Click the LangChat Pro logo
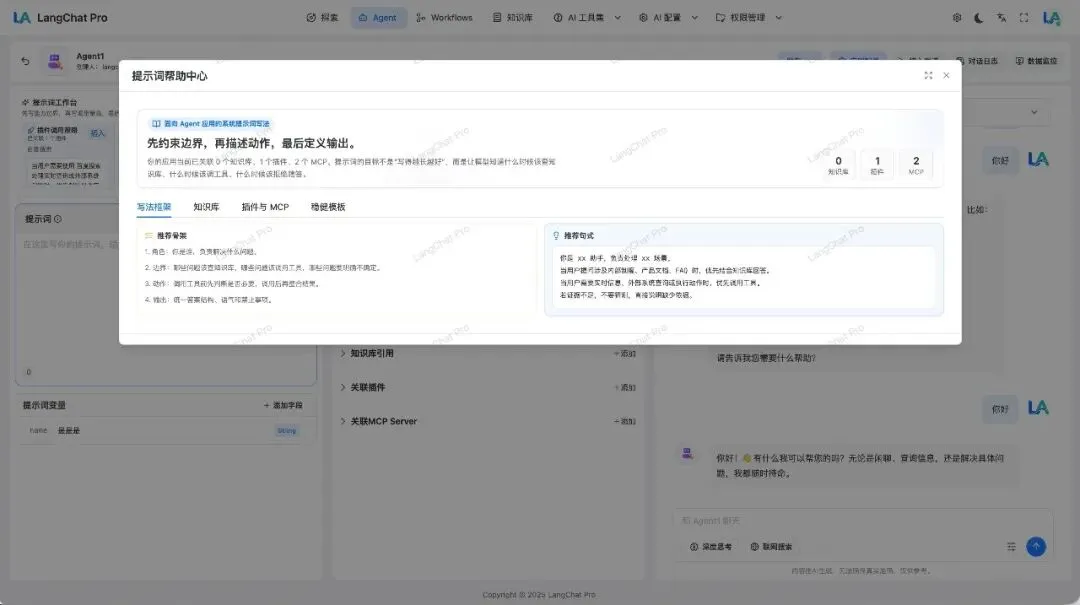The width and height of the screenshot is (1080, 605). (x=61, y=18)
